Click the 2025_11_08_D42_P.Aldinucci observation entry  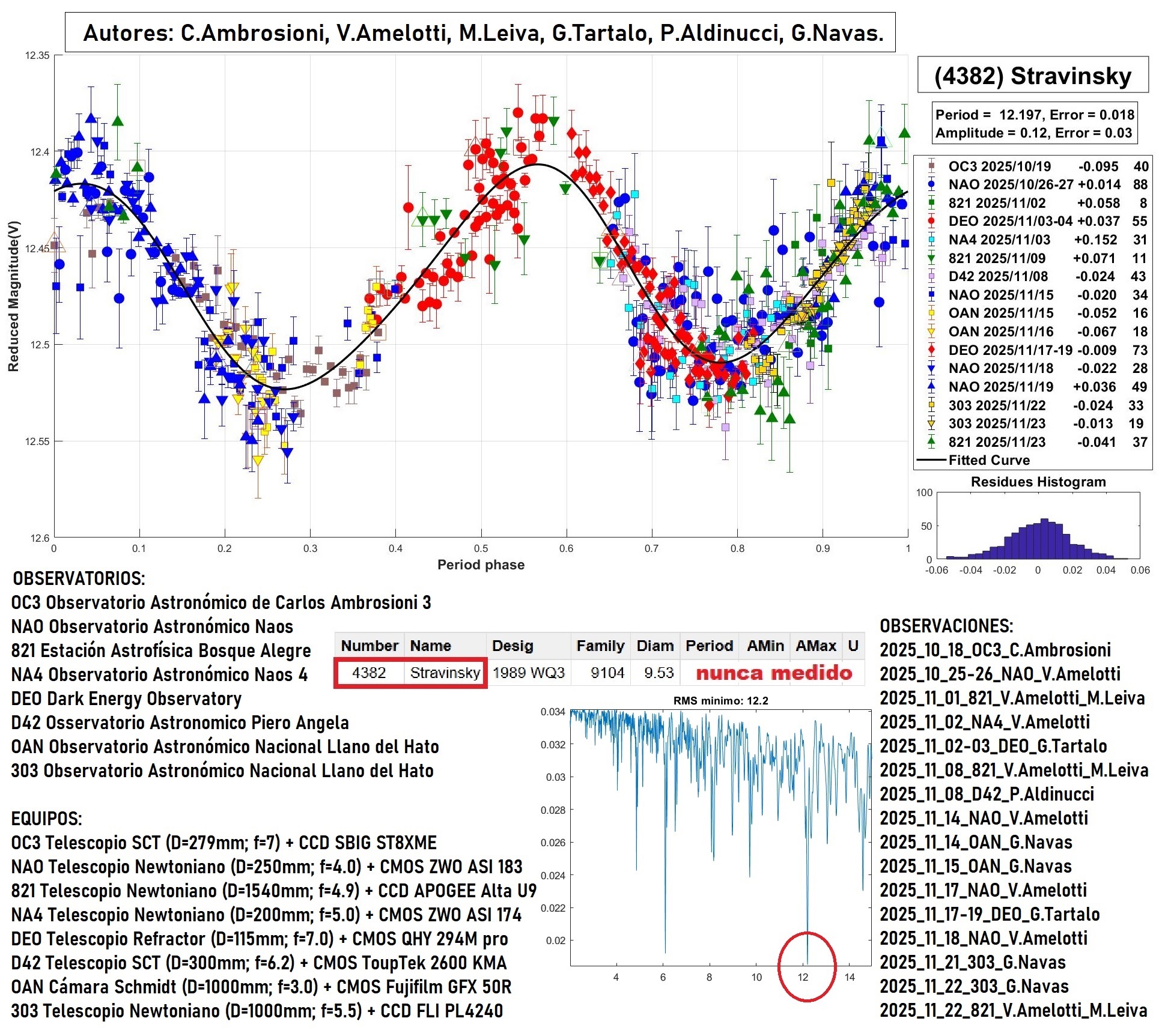pos(987,794)
